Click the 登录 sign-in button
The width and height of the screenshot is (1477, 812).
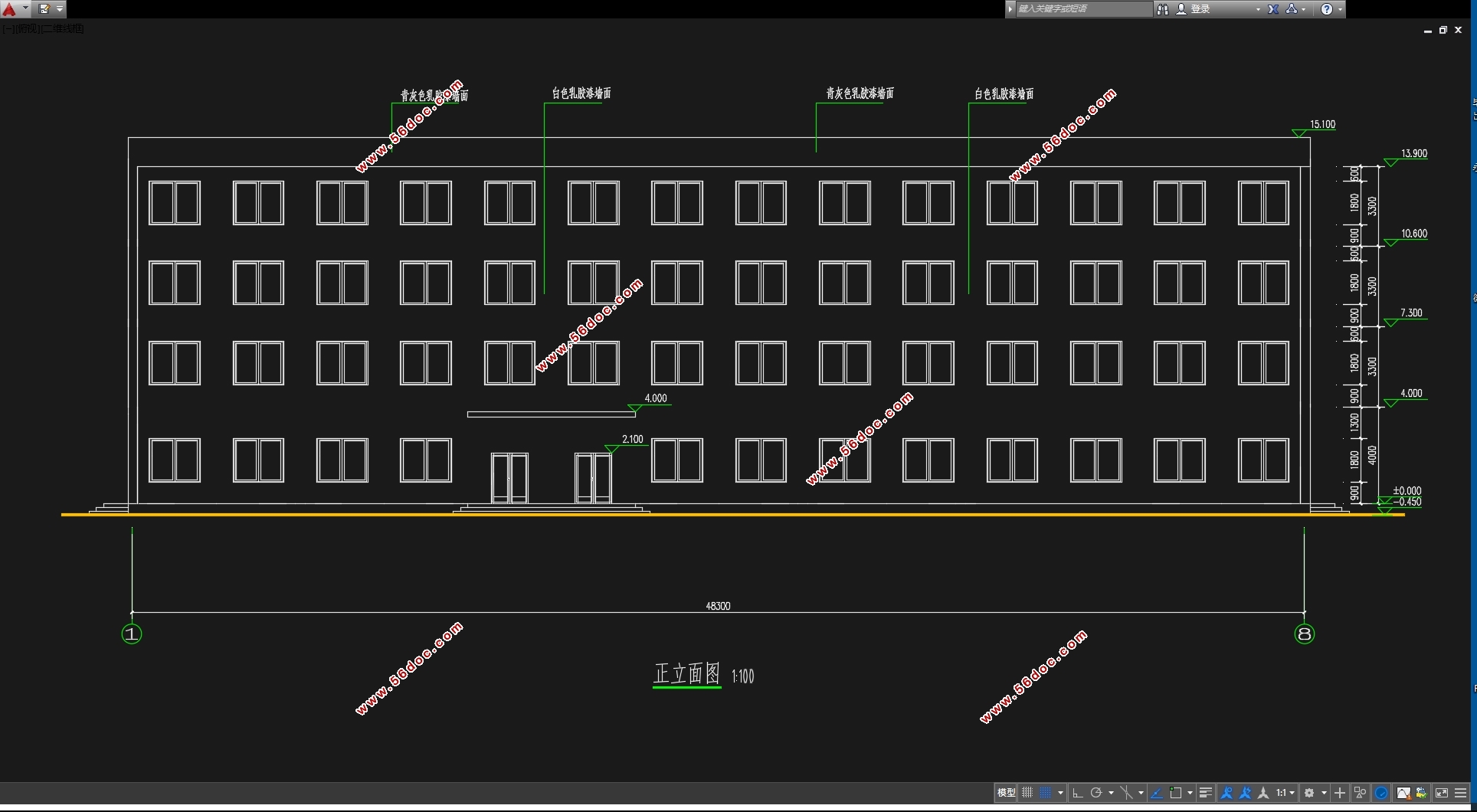[1200, 9]
